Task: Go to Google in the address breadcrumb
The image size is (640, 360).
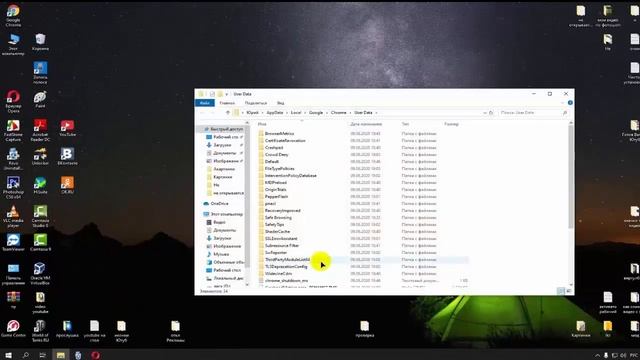Action: point(316,113)
